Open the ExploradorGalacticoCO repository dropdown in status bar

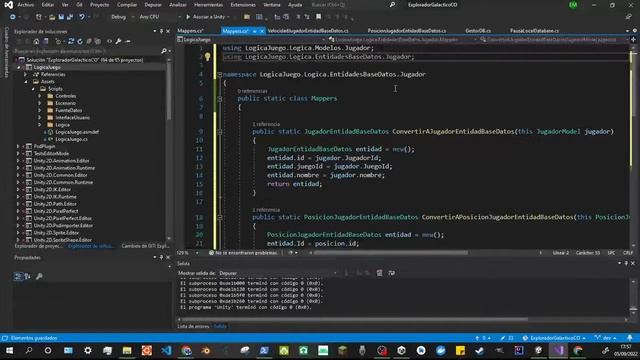click(554, 338)
